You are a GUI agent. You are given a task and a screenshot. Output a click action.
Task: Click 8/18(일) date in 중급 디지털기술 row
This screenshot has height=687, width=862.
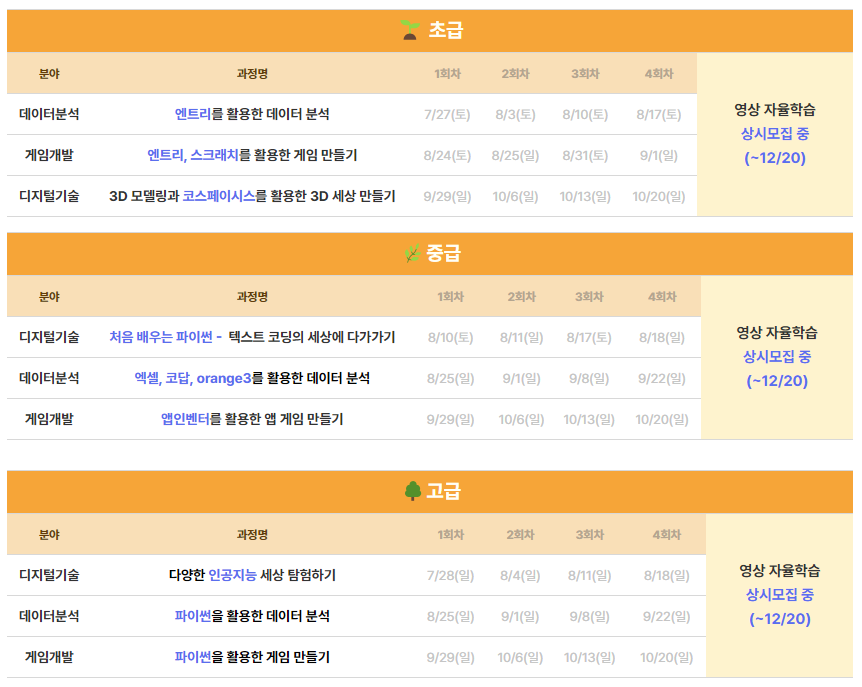662,338
